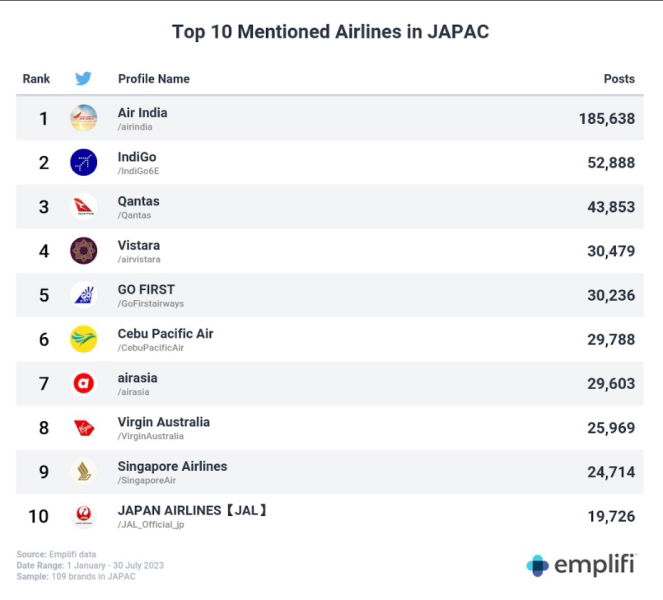Viewport: 663px width, 600px height.
Task: Select the Profile Name column header
Action: [x=154, y=79]
